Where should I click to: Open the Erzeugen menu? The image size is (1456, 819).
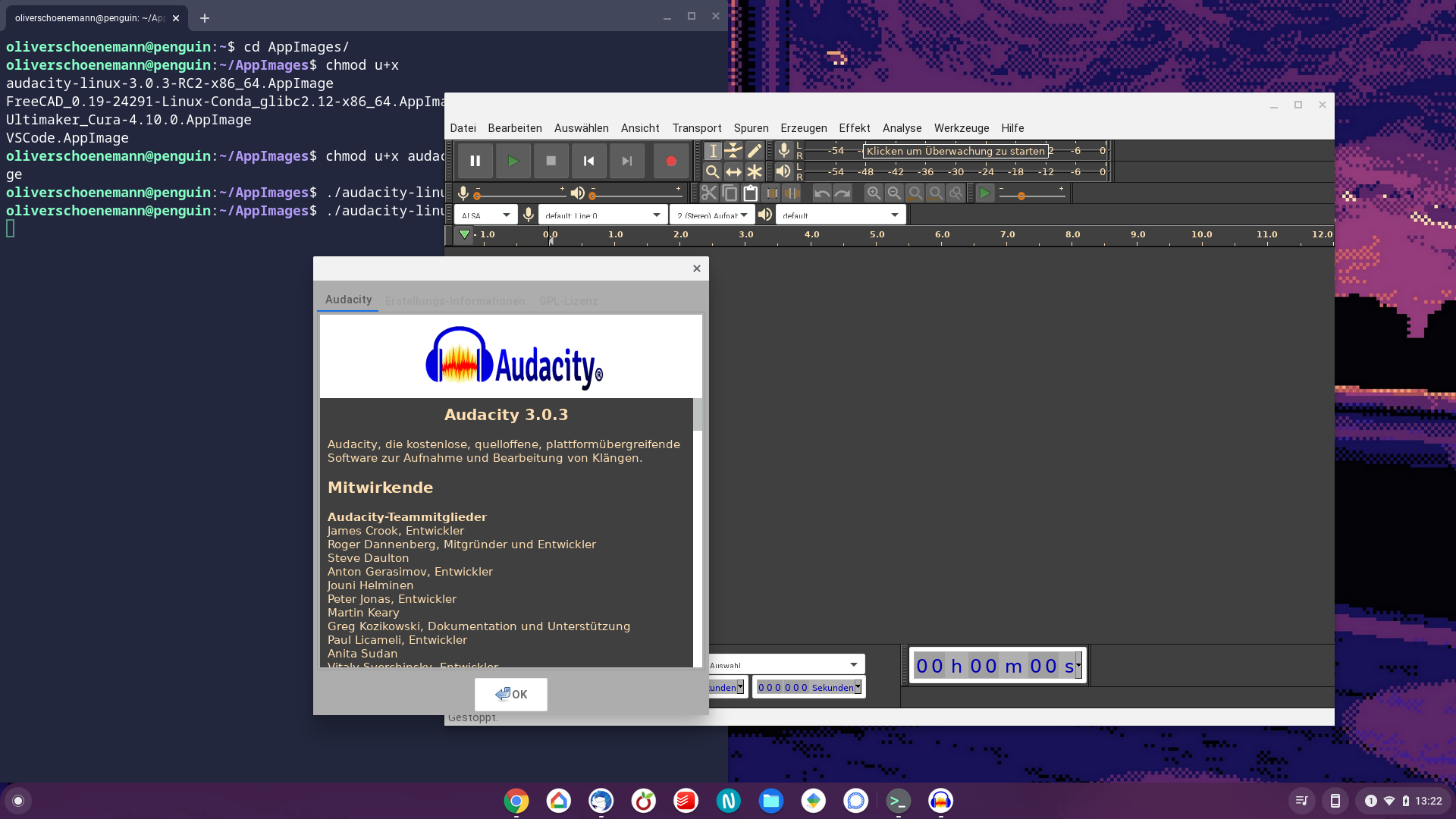click(x=804, y=128)
